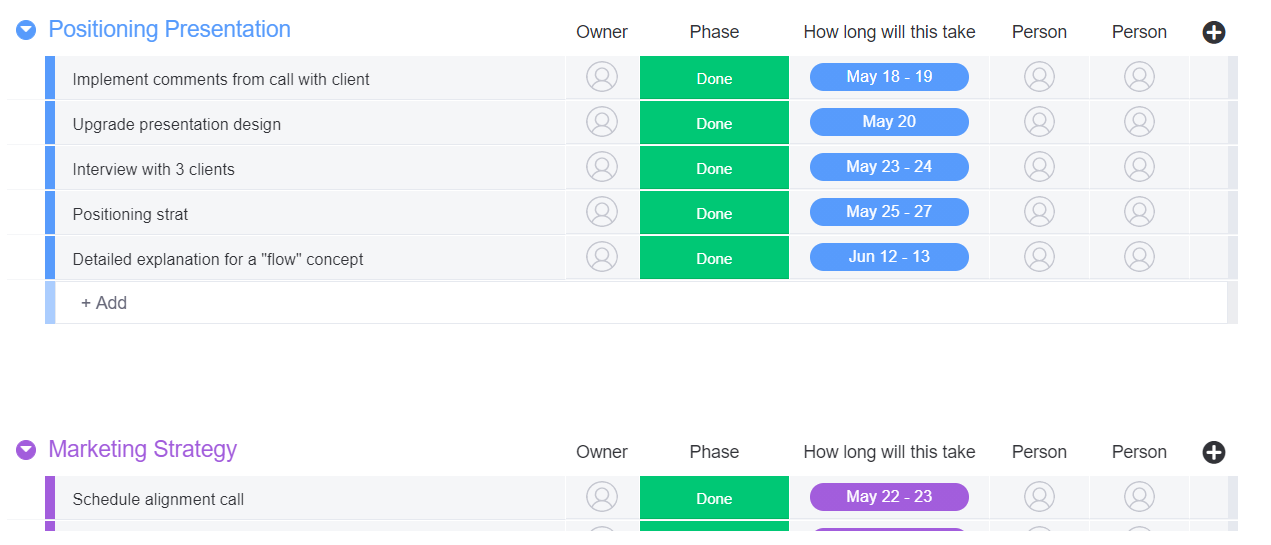Set first Person on Schedule alignment call
This screenshot has width=1271, height=545.
1039,497
